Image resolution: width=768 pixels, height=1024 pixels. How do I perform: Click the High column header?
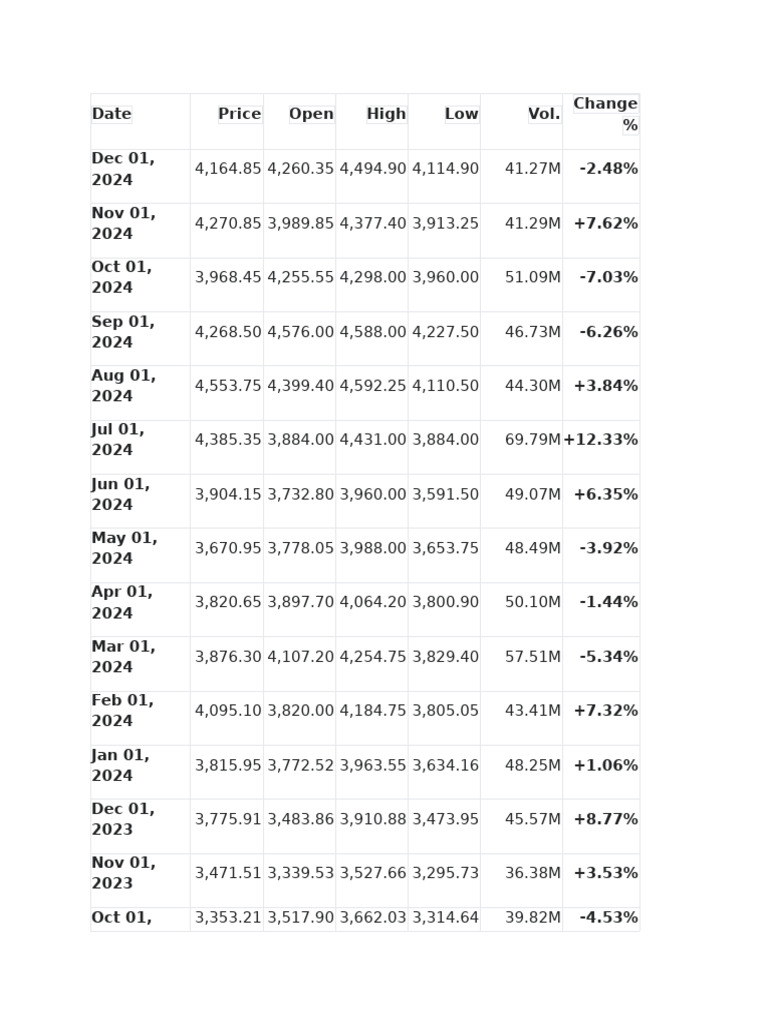[386, 114]
